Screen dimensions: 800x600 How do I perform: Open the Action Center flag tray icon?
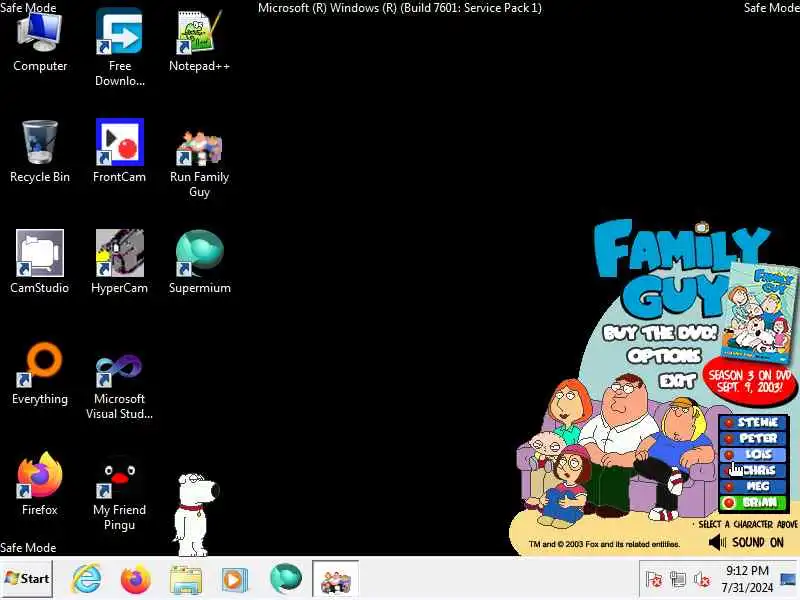tap(653, 580)
